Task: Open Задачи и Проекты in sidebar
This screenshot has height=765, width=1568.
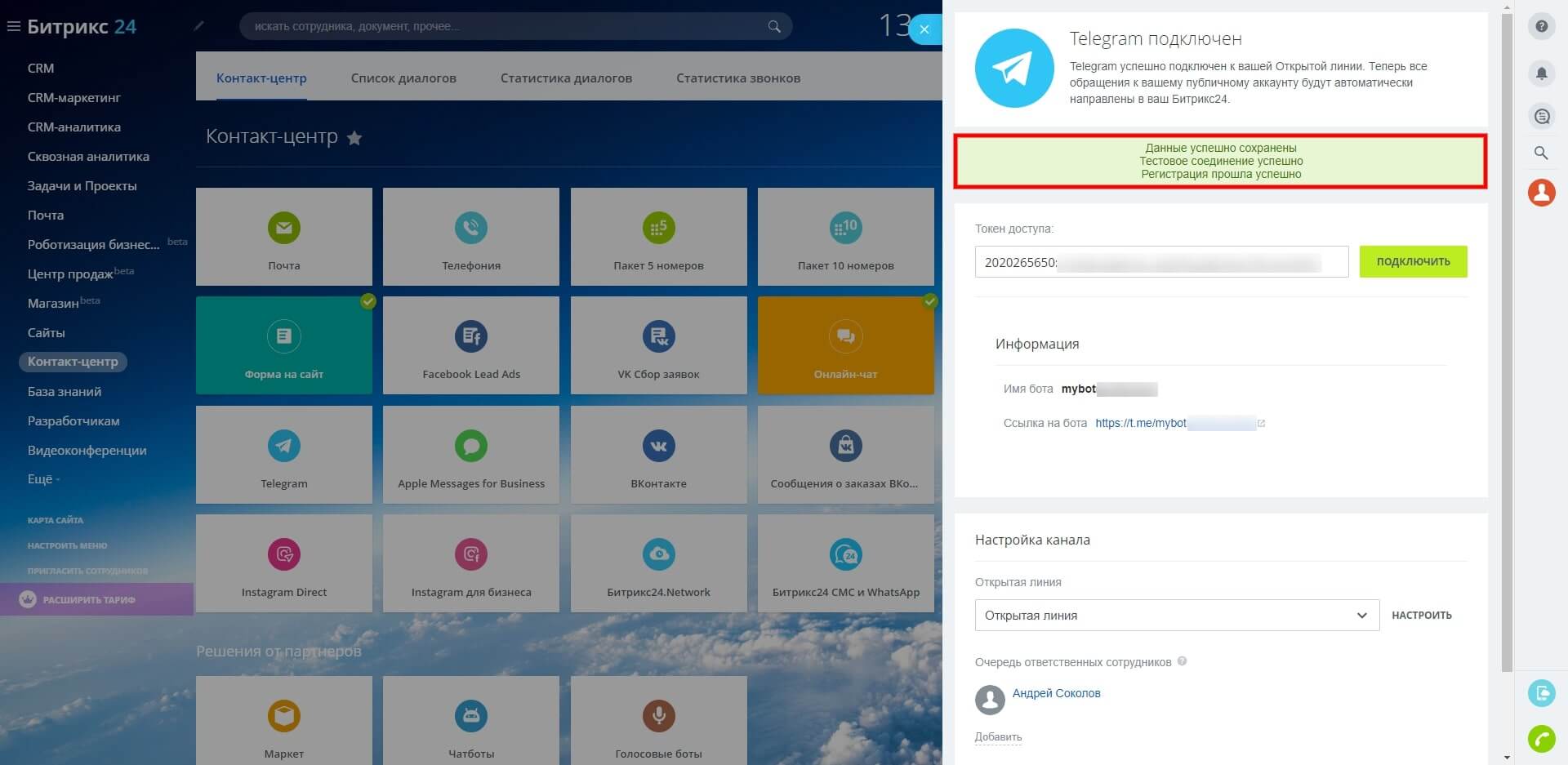Action: coord(82,186)
